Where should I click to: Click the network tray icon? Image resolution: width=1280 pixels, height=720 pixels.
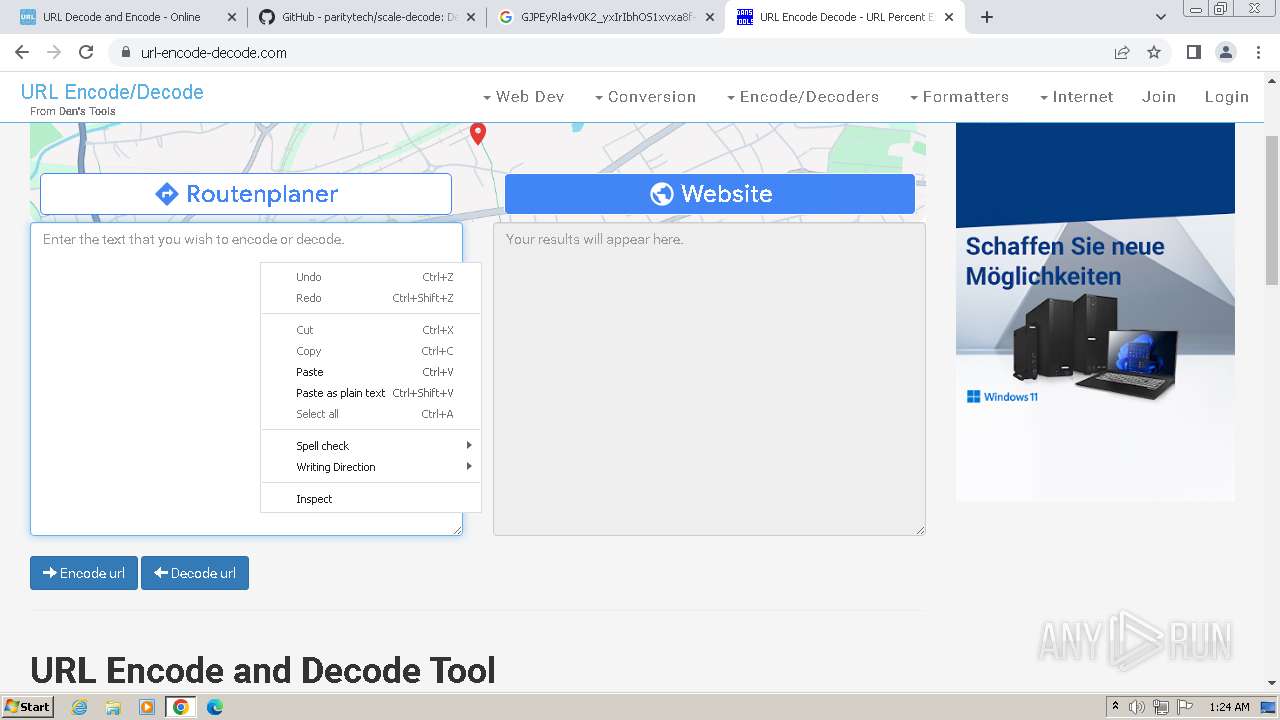coord(1161,707)
